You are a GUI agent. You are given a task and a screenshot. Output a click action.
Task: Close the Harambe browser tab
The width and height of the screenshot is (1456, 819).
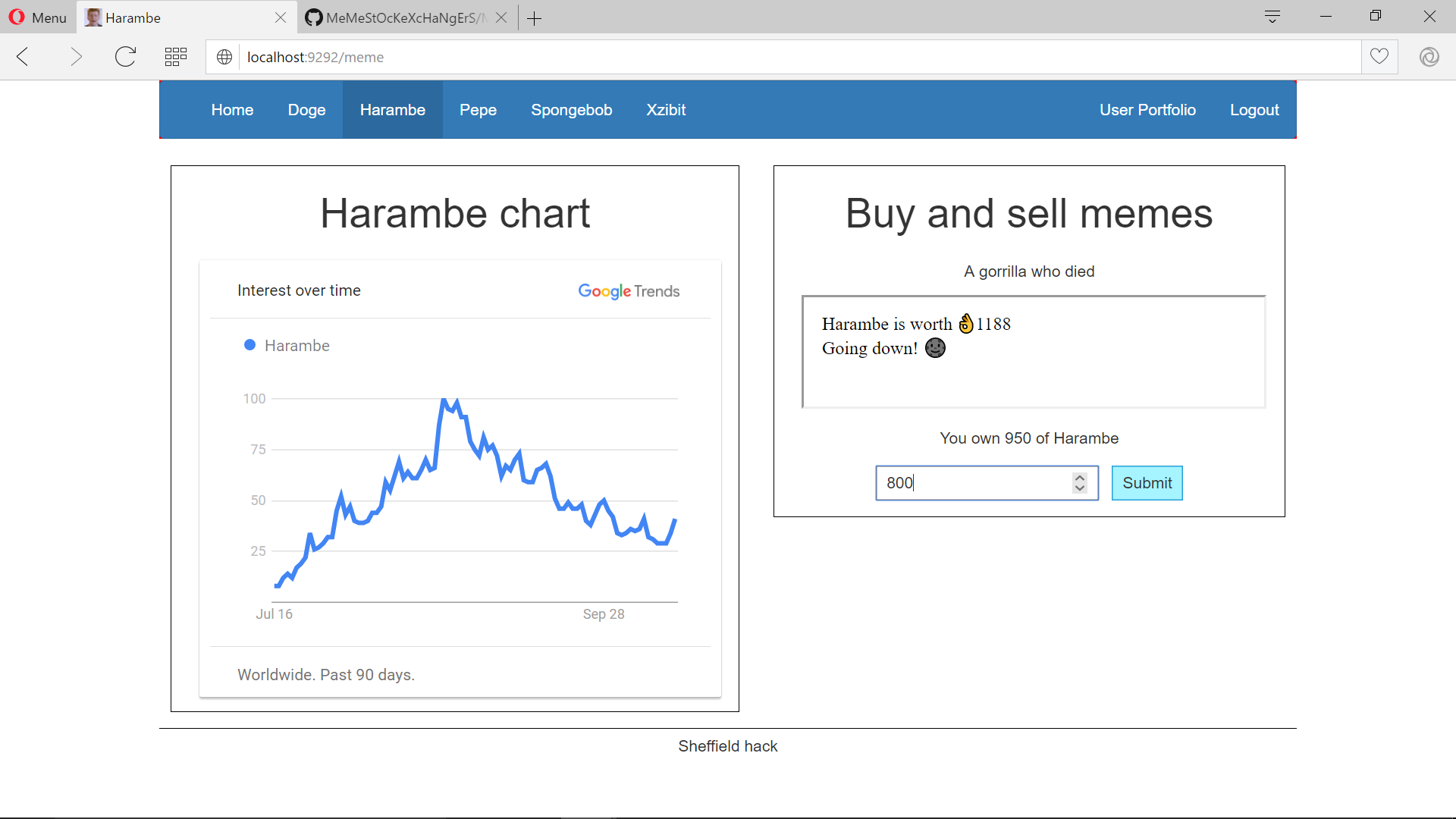(281, 17)
